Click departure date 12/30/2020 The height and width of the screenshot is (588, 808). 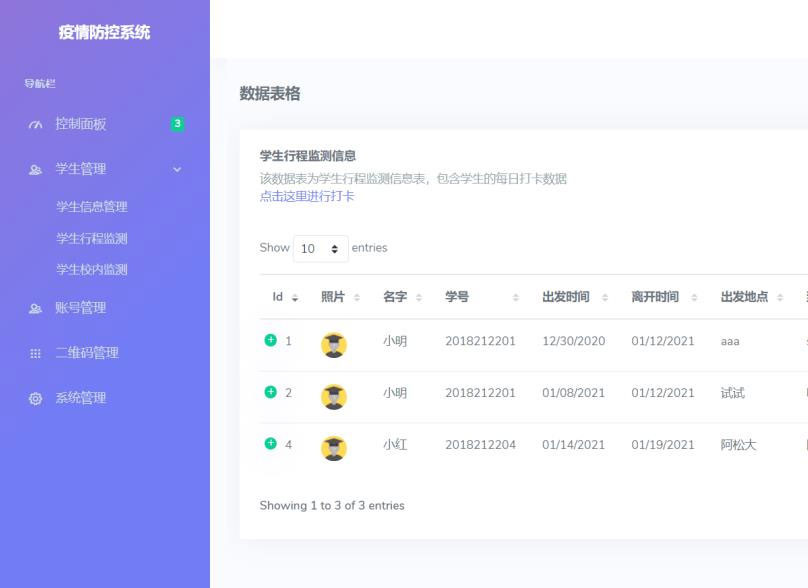click(574, 341)
